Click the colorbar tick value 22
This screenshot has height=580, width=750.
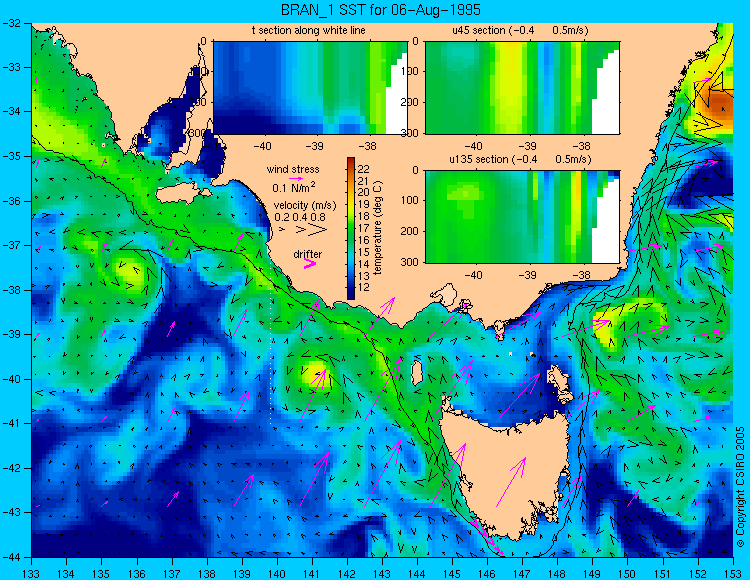point(364,169)
